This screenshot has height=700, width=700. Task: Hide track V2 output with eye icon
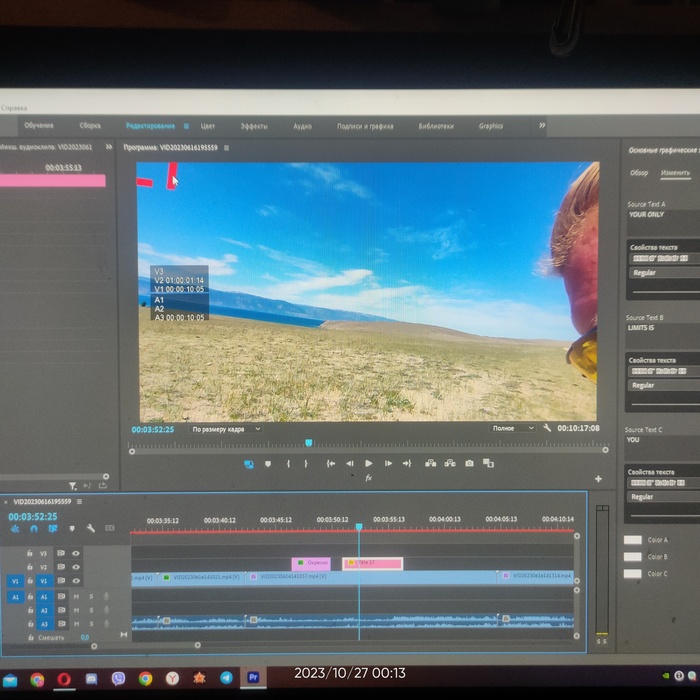pyautogui.click(x=76, y=567)
